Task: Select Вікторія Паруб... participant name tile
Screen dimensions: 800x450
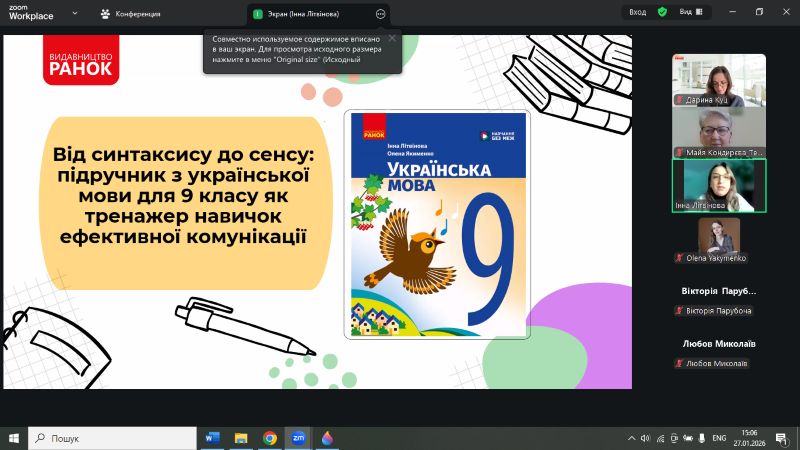Action: click(719, 291)
